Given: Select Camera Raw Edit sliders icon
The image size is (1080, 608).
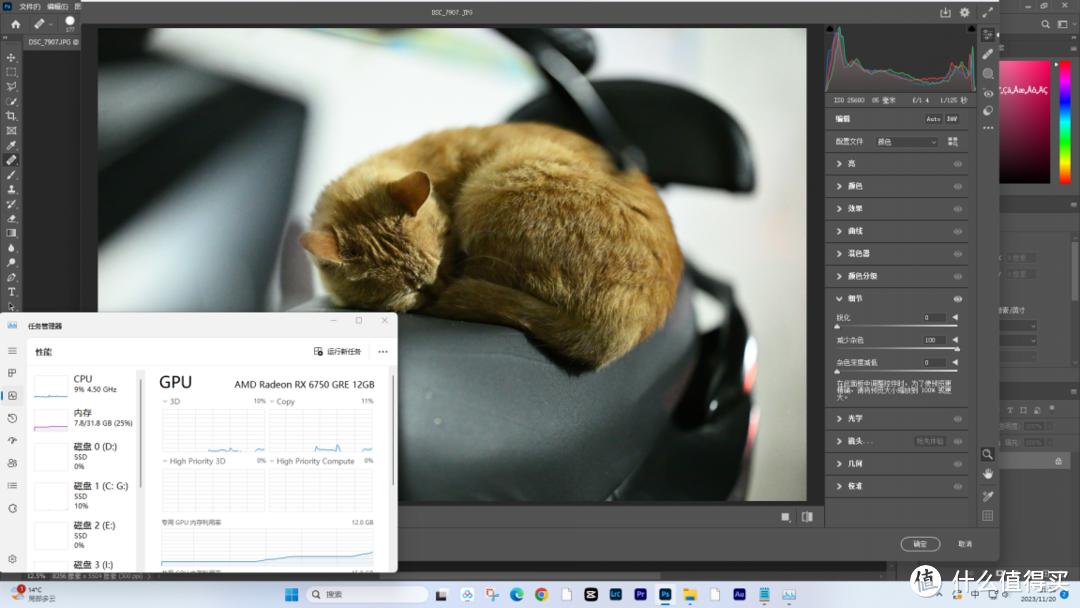Looking at the screenshot, I should coord(988,35).
